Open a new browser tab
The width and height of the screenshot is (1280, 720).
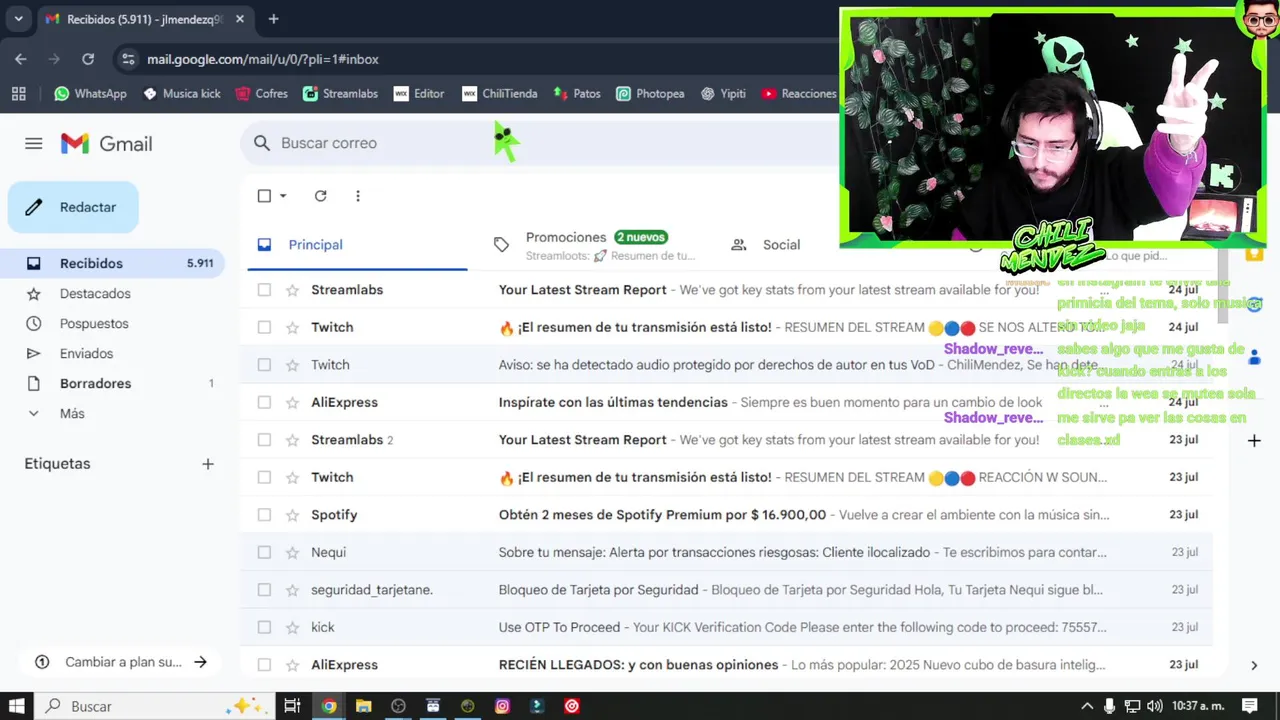coord(273,19)
